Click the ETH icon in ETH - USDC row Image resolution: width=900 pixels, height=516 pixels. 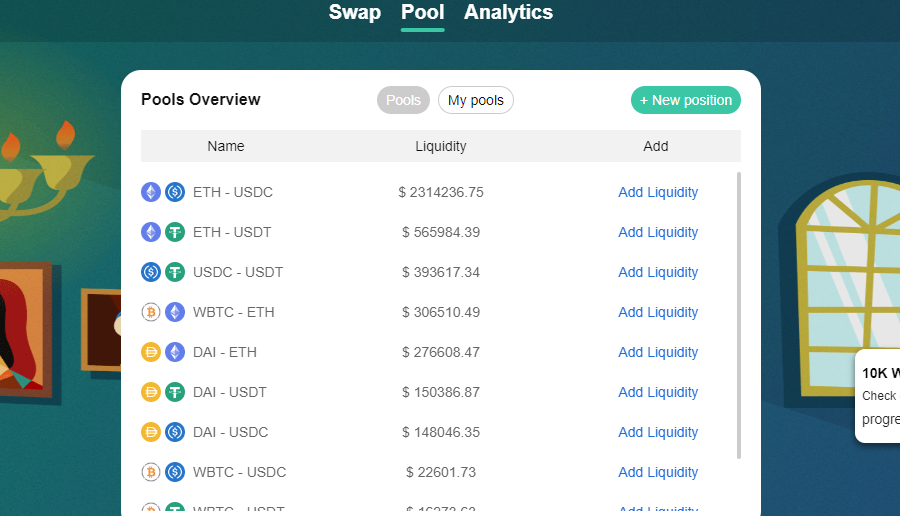coord(151,192)
